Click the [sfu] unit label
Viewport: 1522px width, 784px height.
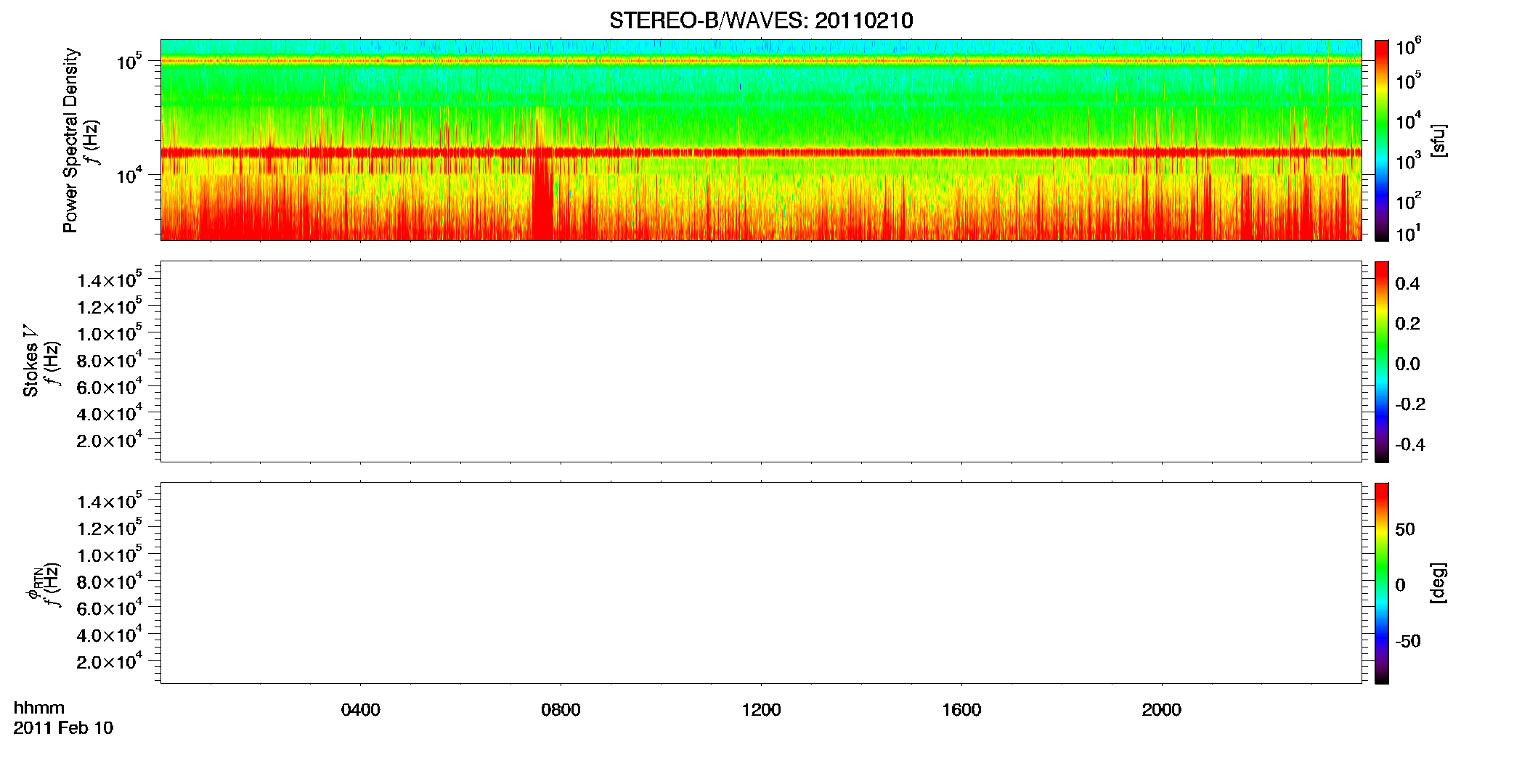click(1438, 140)
